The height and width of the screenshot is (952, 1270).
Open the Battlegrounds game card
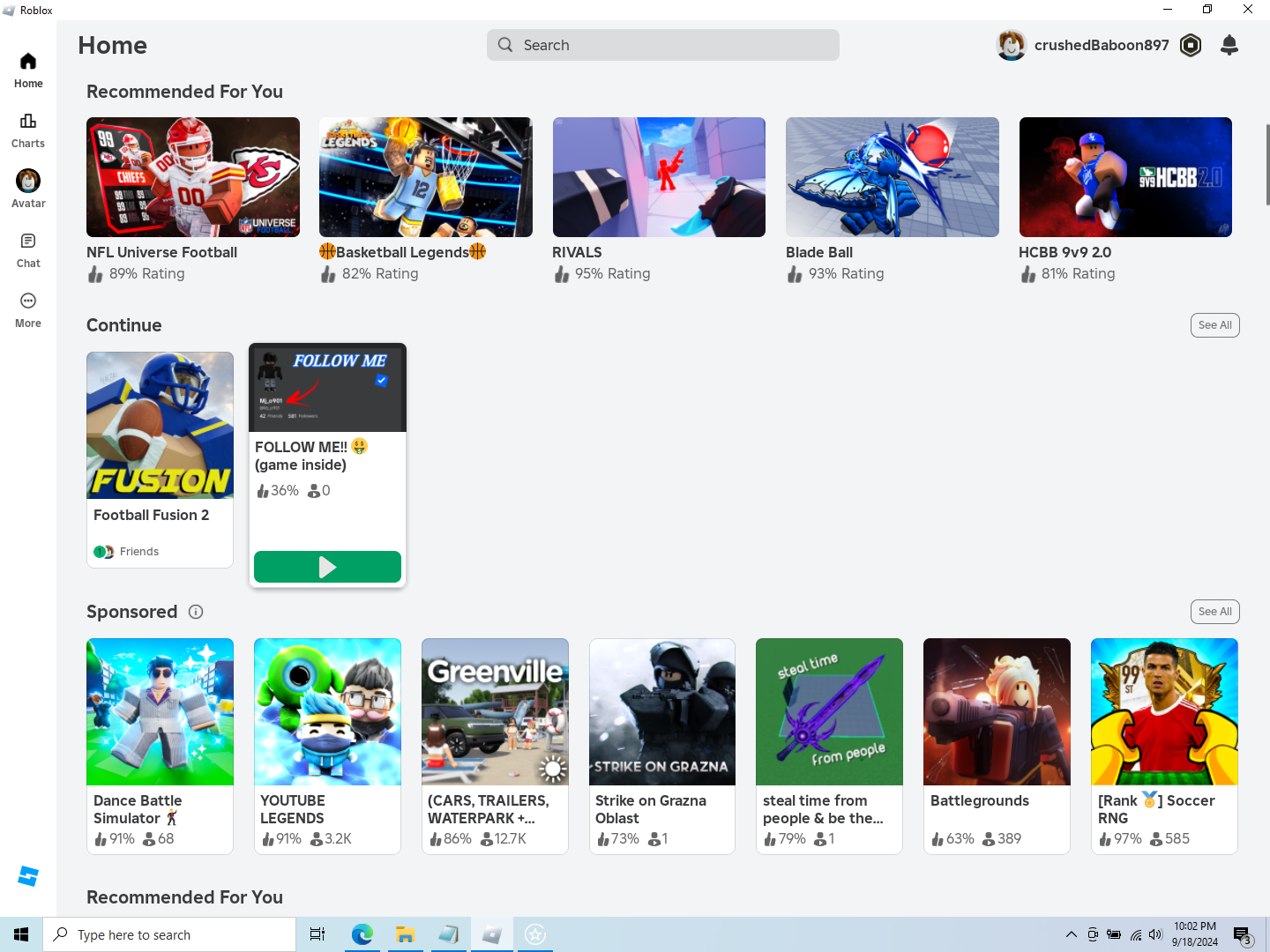(997, 747)
